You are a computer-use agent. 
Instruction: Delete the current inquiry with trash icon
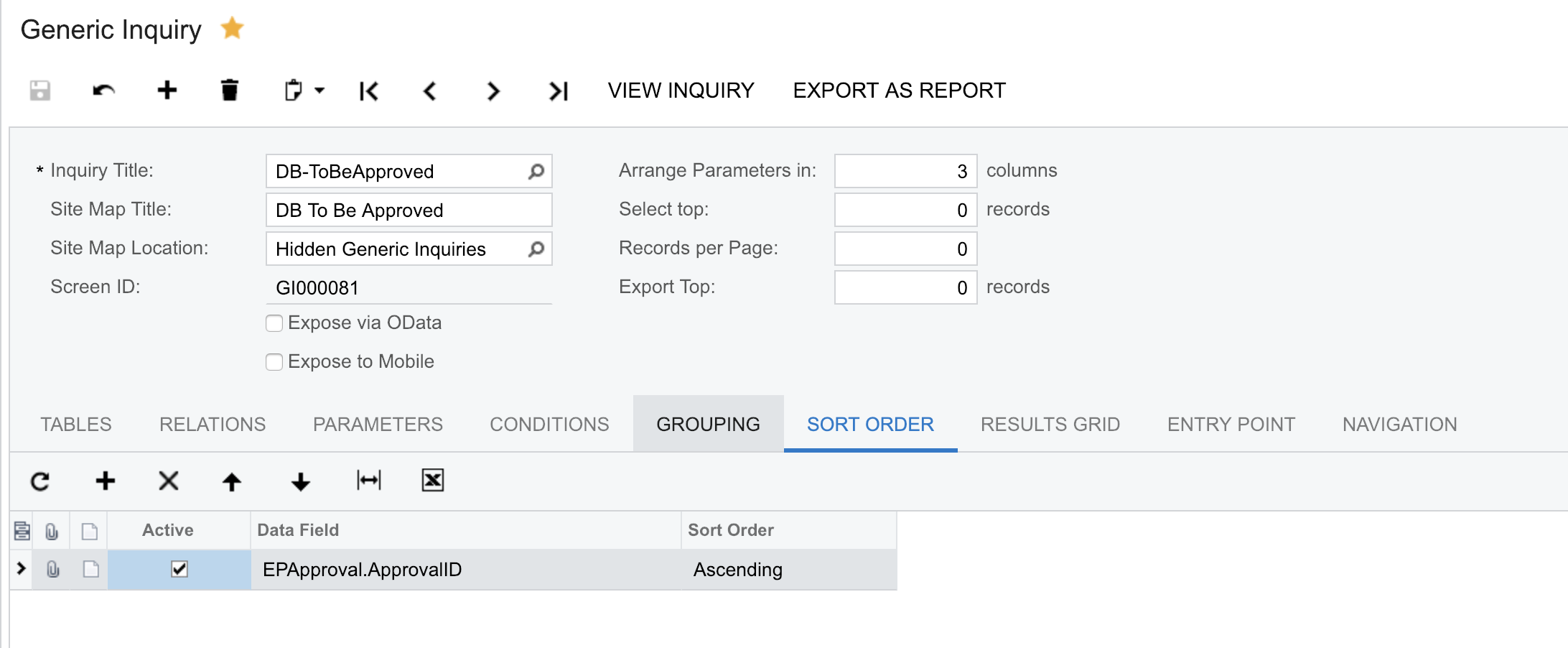[x=229, y=91]
